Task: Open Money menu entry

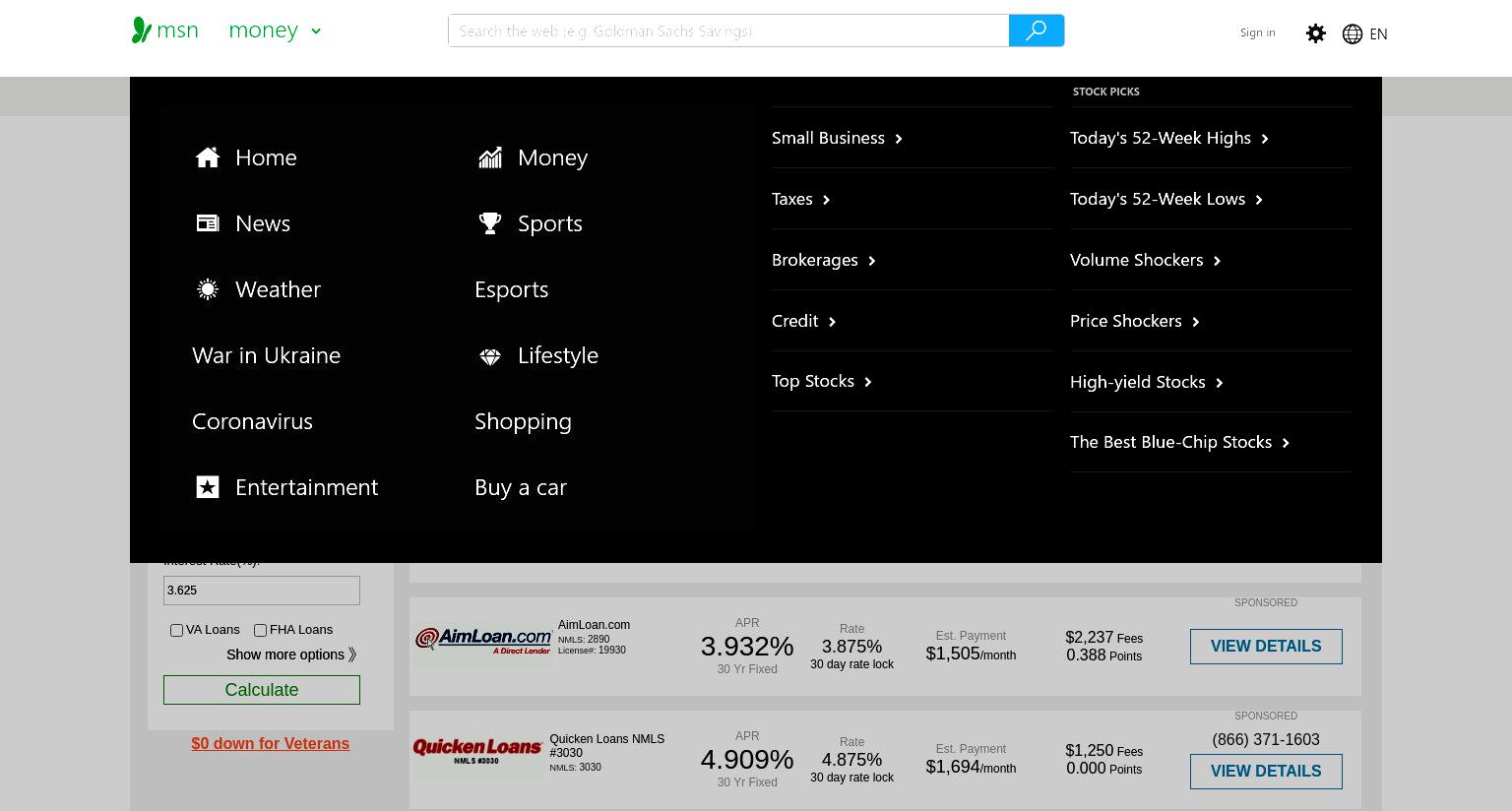Action: pos(552,157)
